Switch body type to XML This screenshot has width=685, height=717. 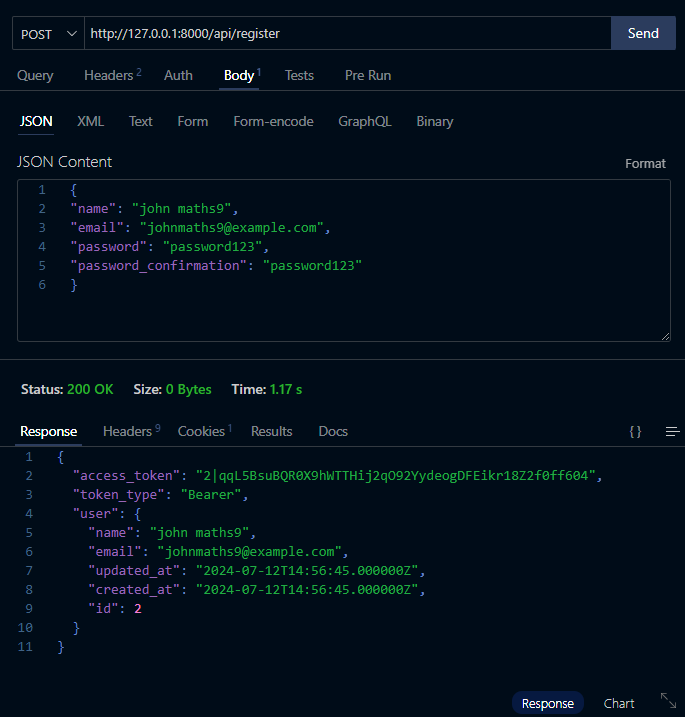(x=90, y=121)
